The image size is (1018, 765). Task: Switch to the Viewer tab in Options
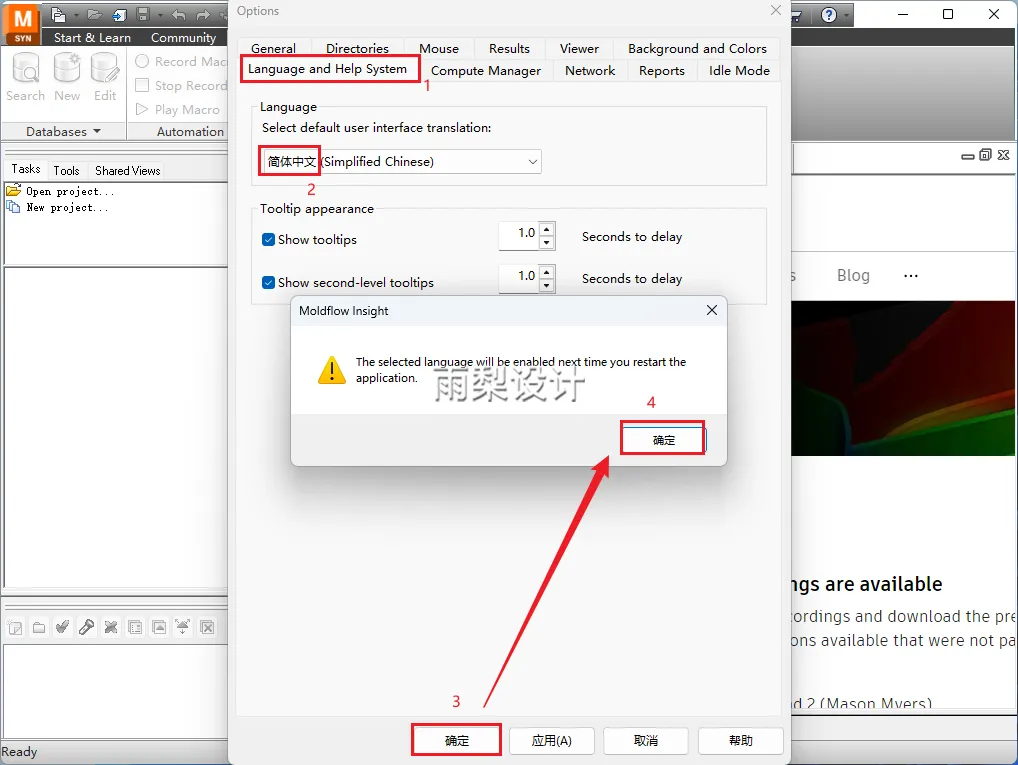click(x=579, y=49)
